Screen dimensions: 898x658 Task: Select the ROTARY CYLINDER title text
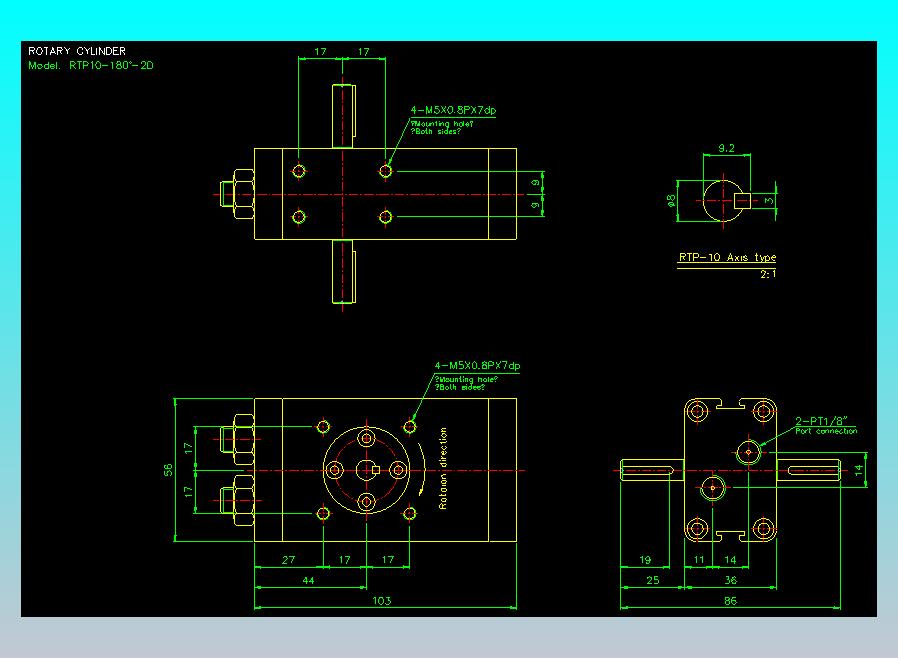(x=77, y=51)
